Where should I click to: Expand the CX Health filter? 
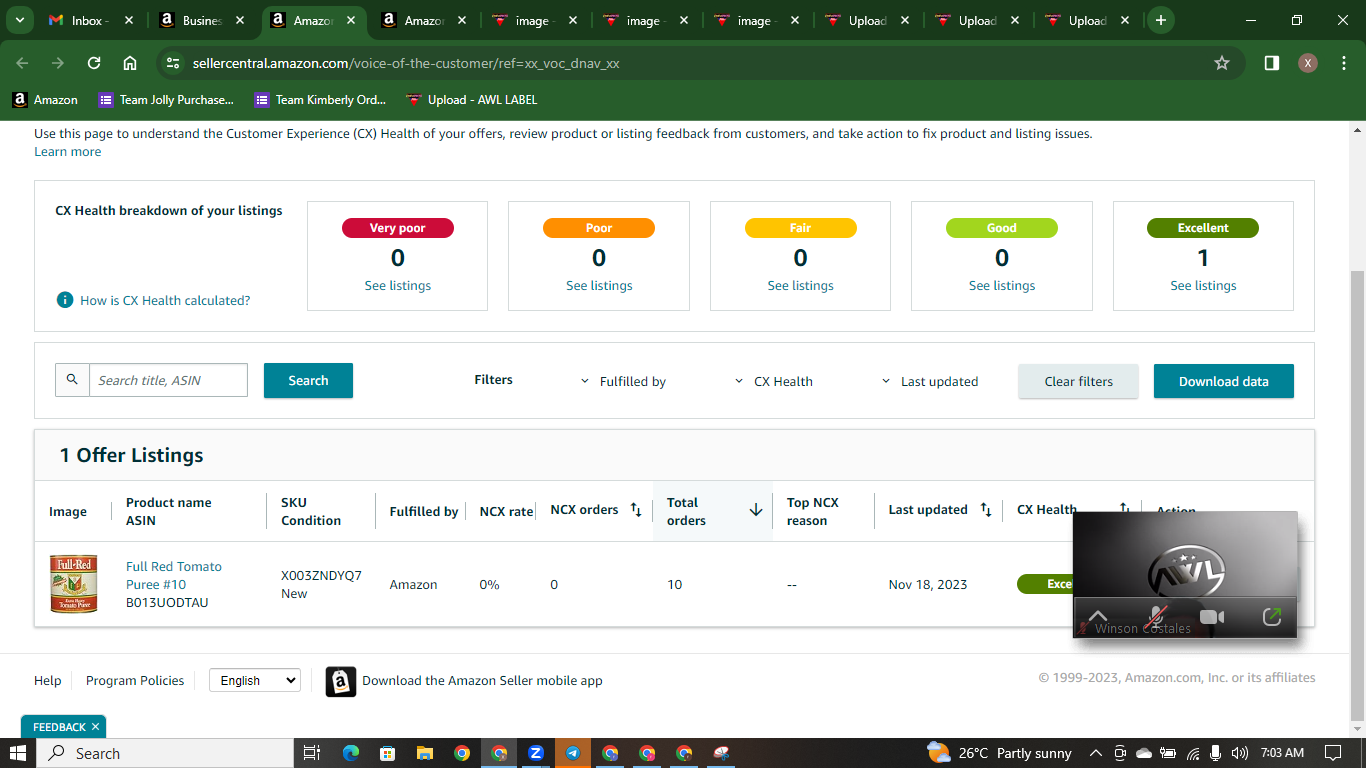(774, 381)
